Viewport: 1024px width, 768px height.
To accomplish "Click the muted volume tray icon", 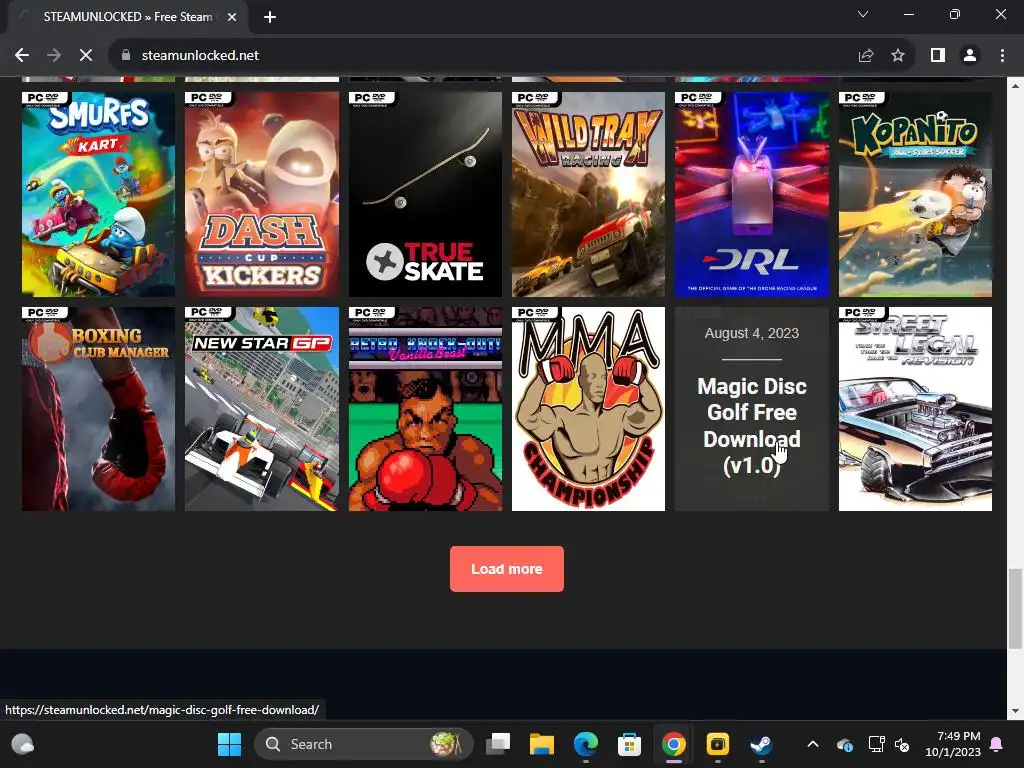I will (902, 744).
